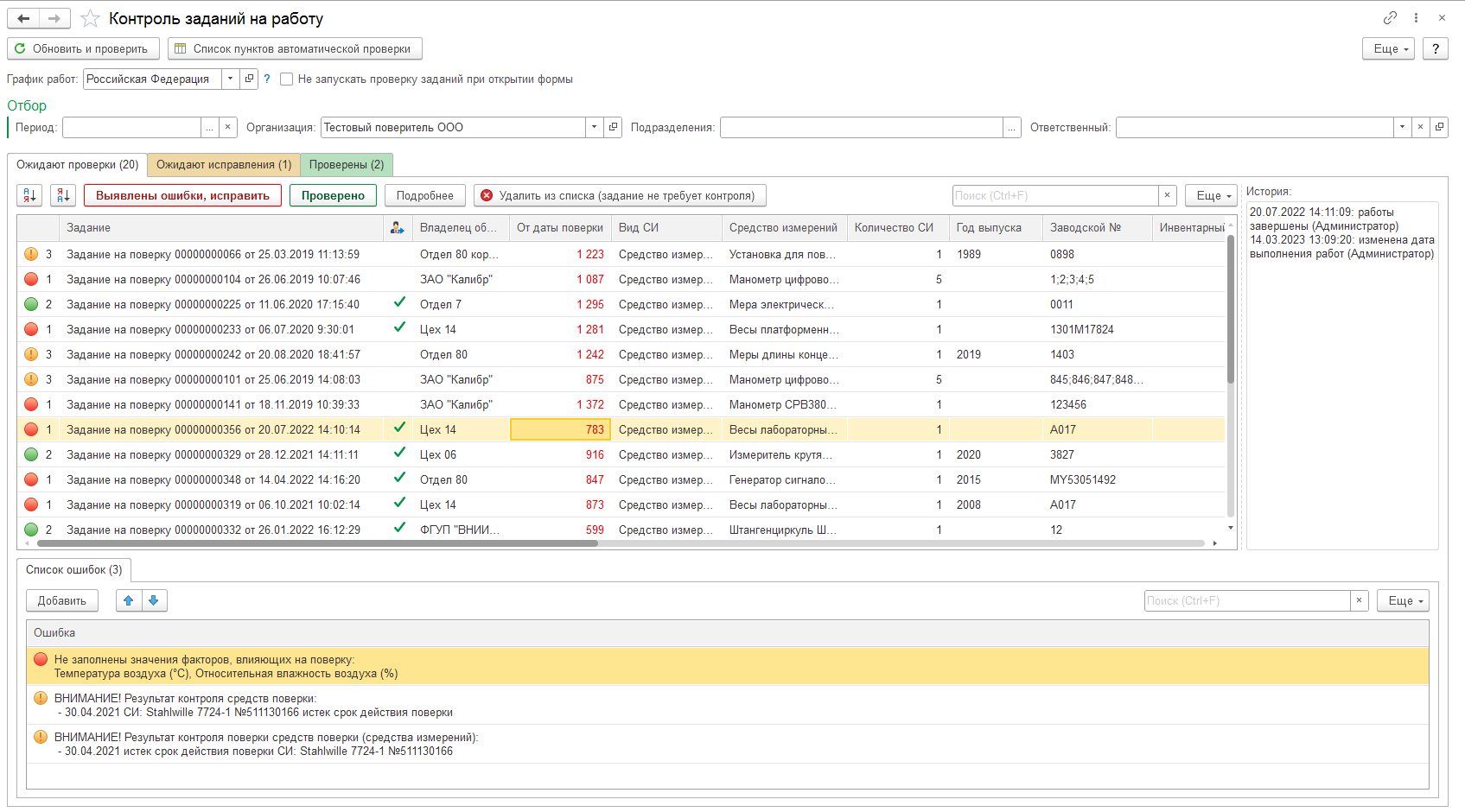Clear the Период filter field
Screen dimensions: 1465x812
pos(227,128)
